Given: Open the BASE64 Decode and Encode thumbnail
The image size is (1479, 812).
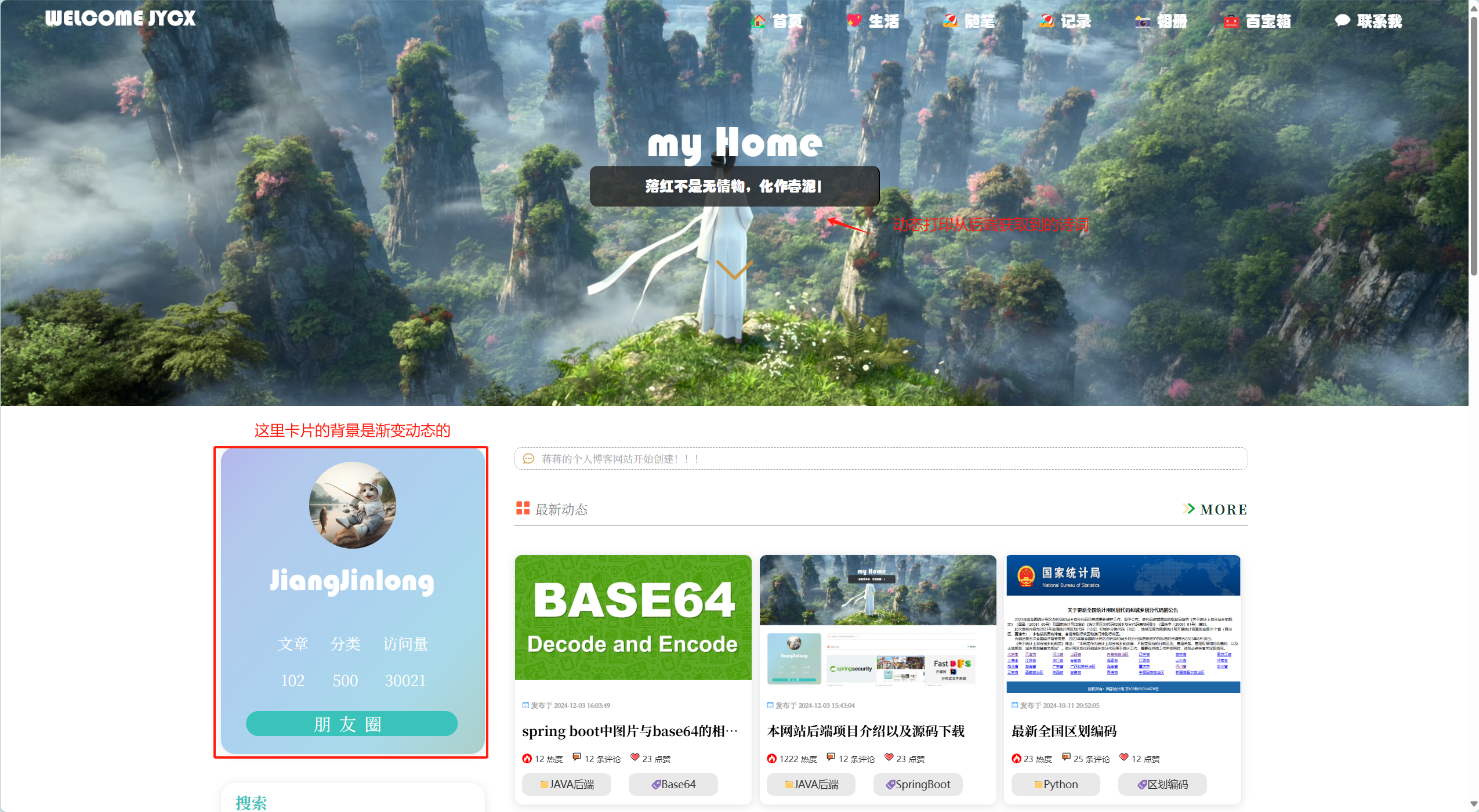Looking at the screenshot, I should 633,617.
